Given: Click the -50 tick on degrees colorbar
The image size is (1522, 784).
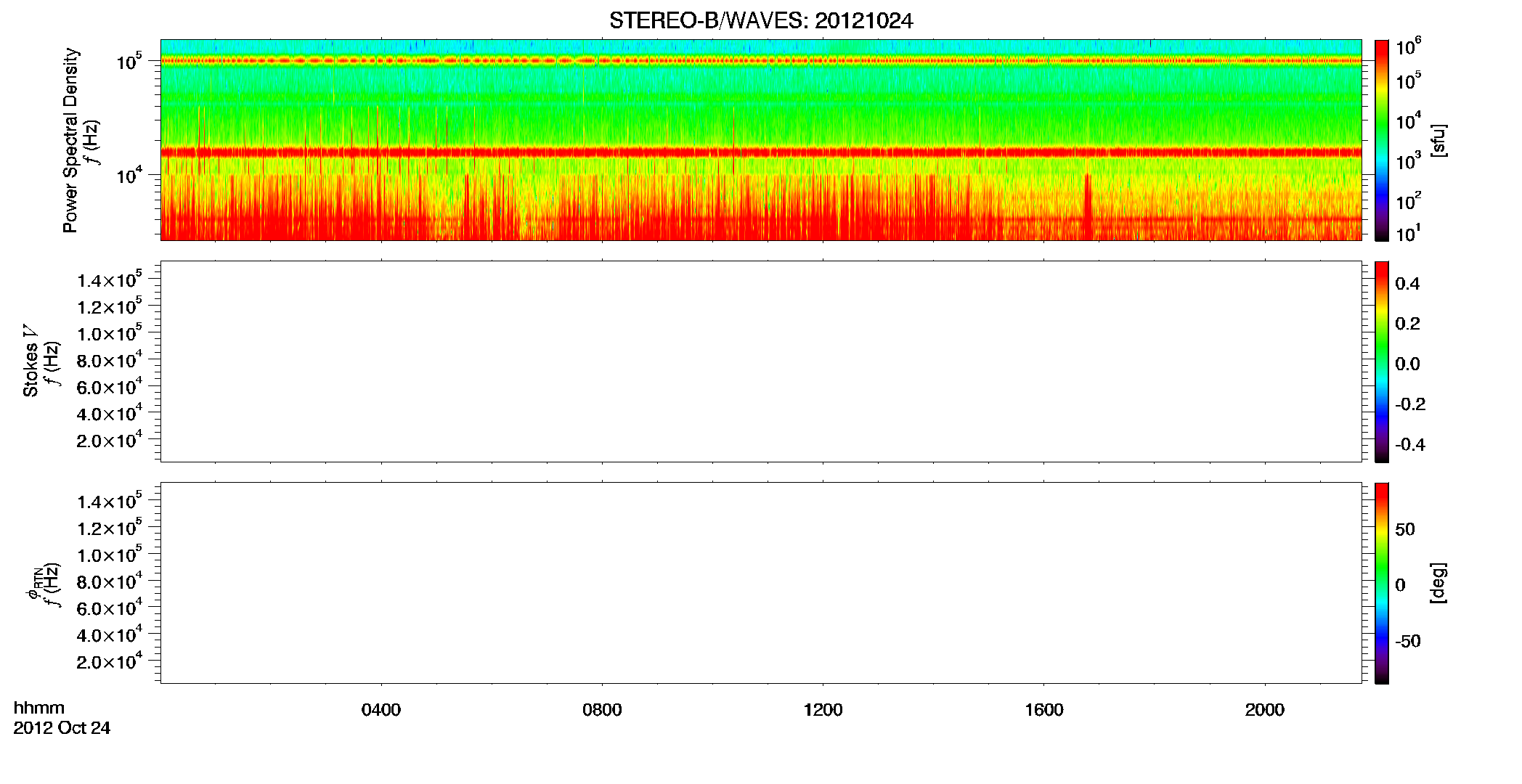Looking at the screenshot, I should [1407, 642].
